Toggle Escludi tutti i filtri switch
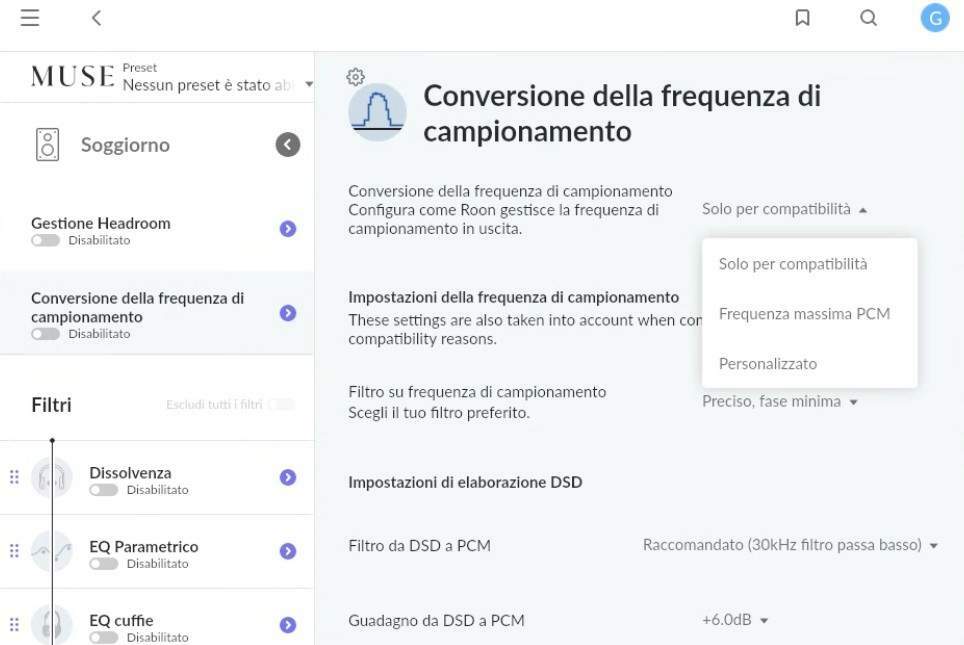This screenshot has width=964, height=645. pos(281,405)
